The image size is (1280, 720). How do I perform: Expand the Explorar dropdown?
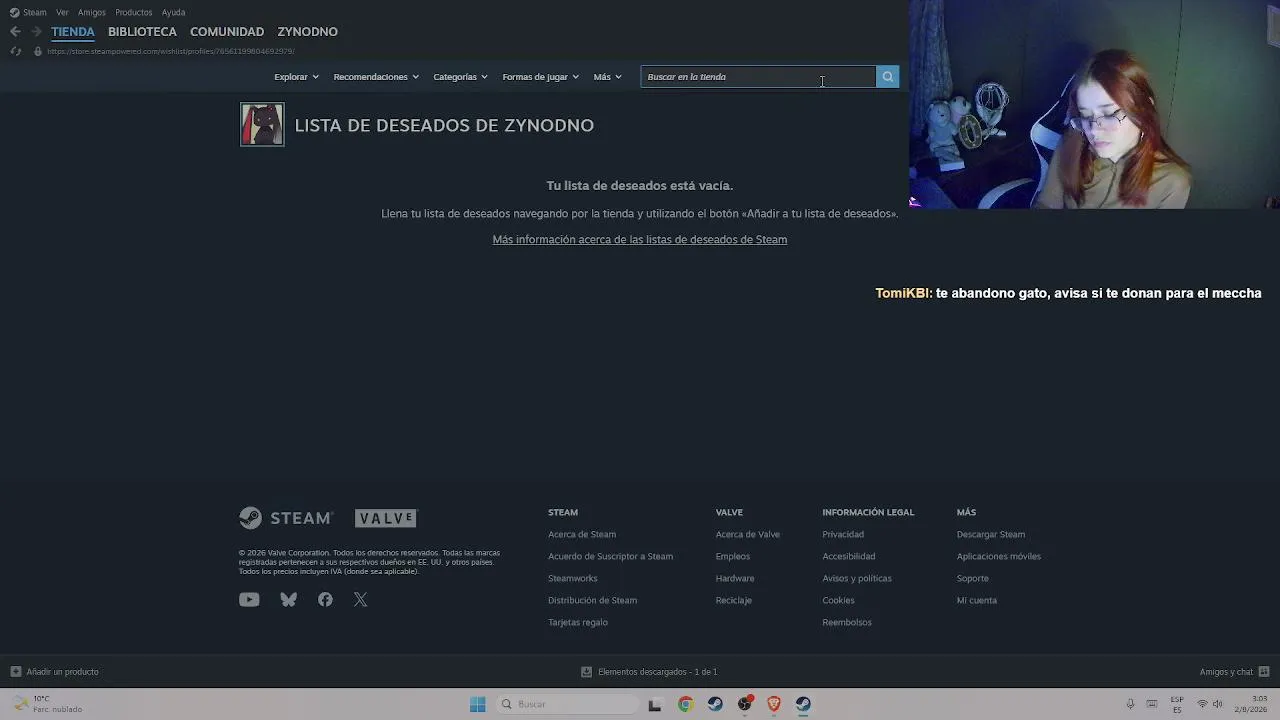[x=297, y=77]
